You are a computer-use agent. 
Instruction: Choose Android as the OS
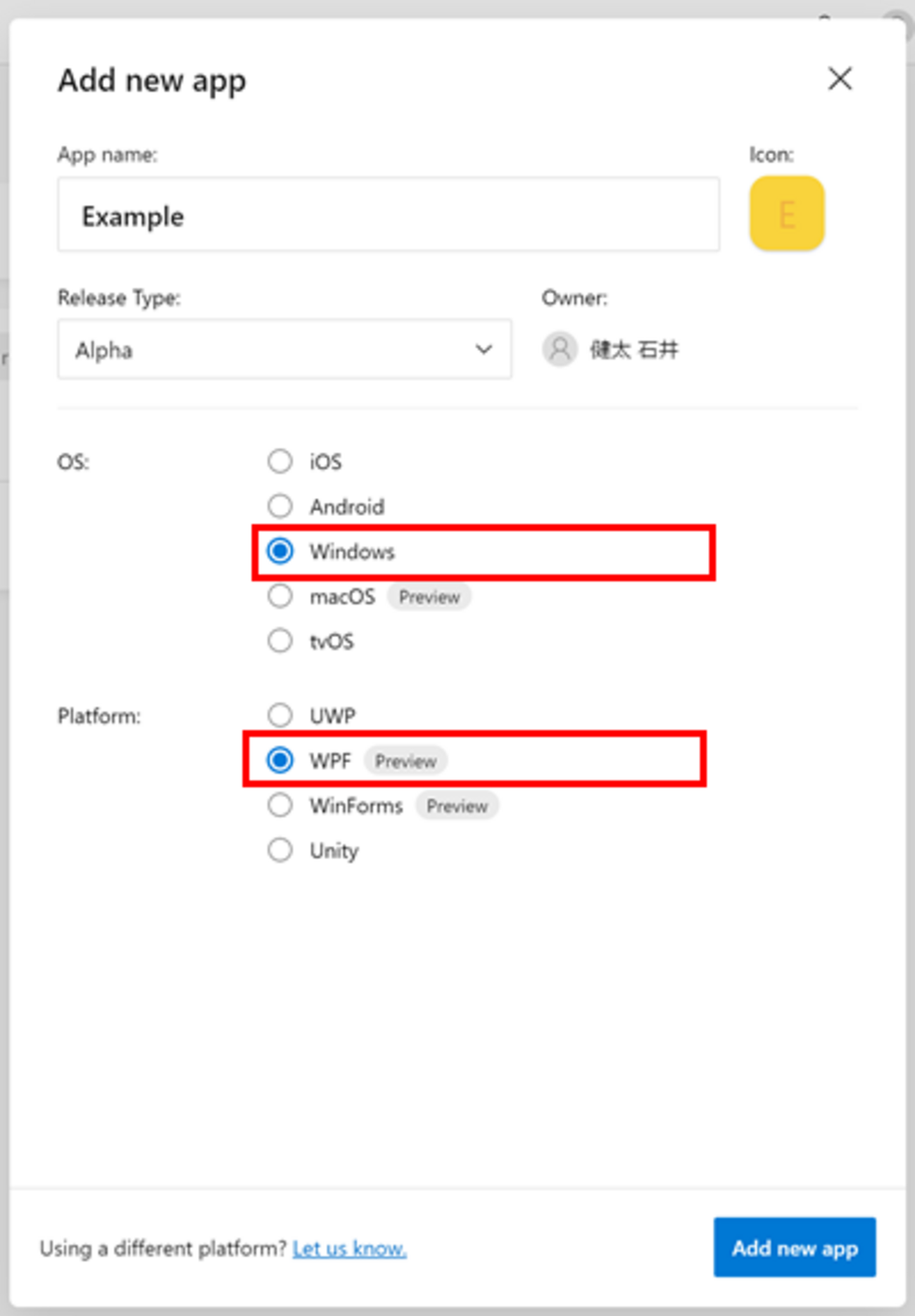280,506
